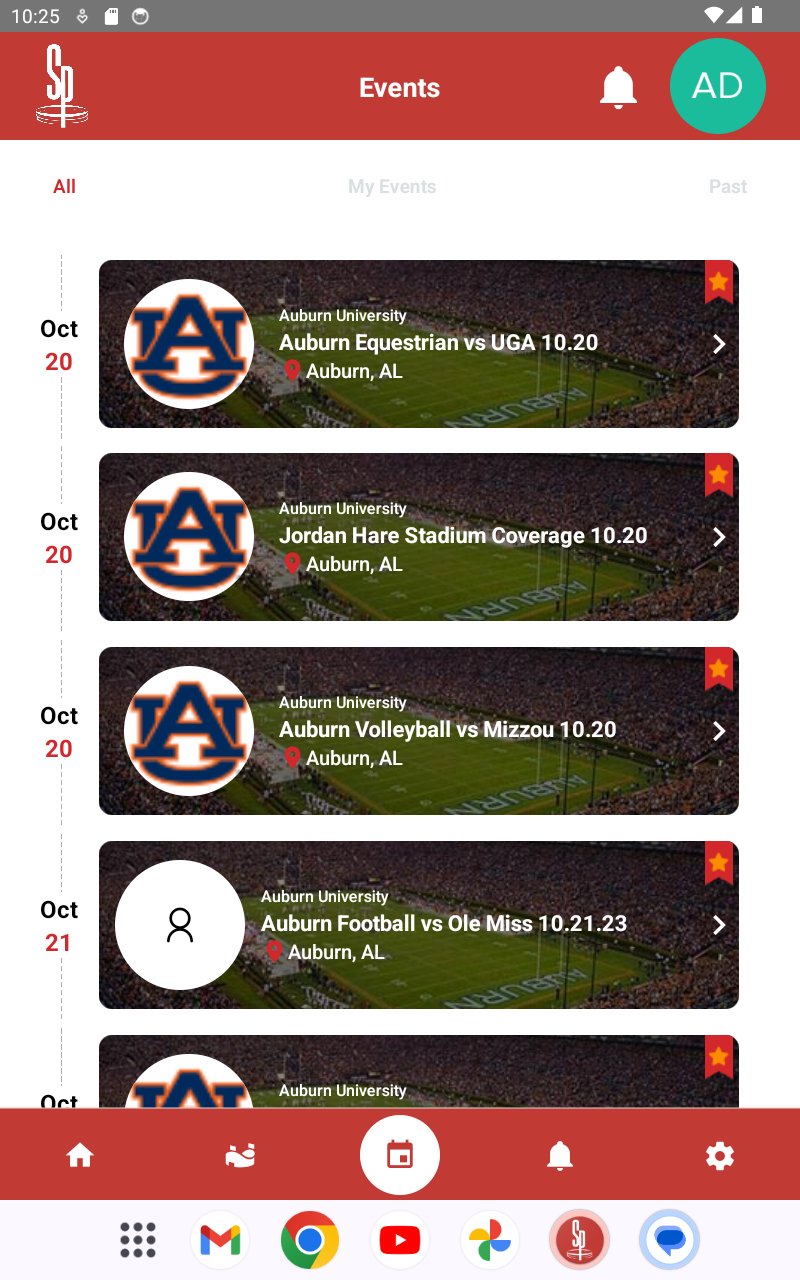Toggle star bookmark on Auburn Equestrian event
Image resolution: width=800 pixels, height=1280 pixels.
719,282
